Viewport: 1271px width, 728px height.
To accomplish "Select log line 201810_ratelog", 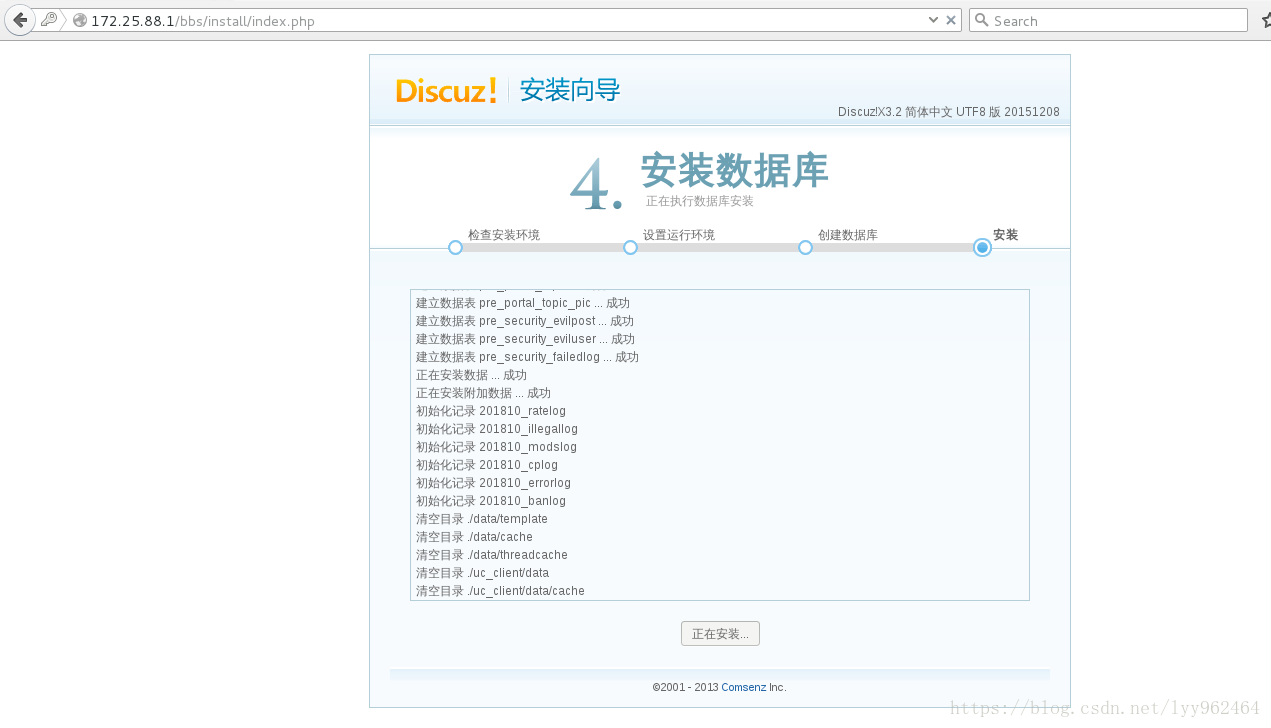I will tap(491, 411).
